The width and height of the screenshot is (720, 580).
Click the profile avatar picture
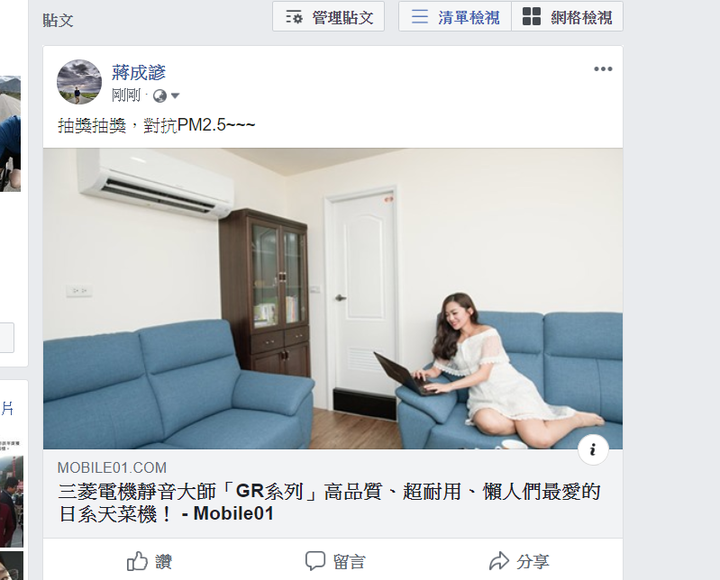[79, 82]
